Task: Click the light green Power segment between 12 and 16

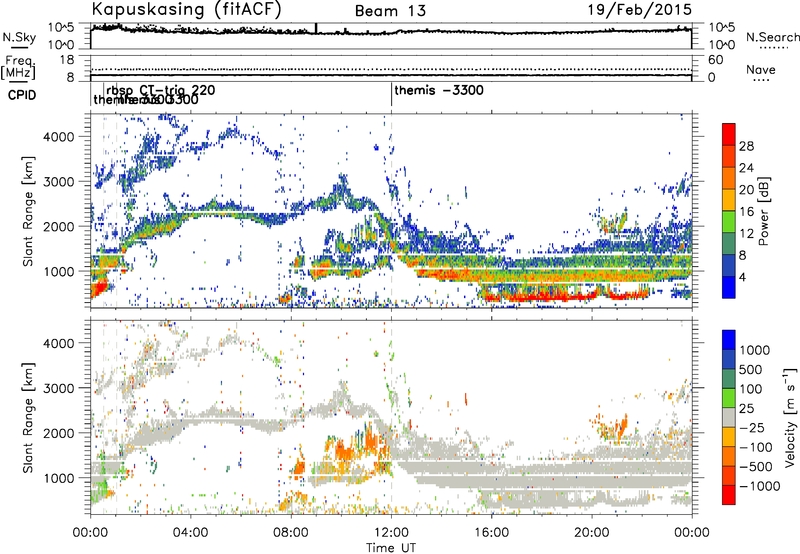Action: tap(729, 222)
